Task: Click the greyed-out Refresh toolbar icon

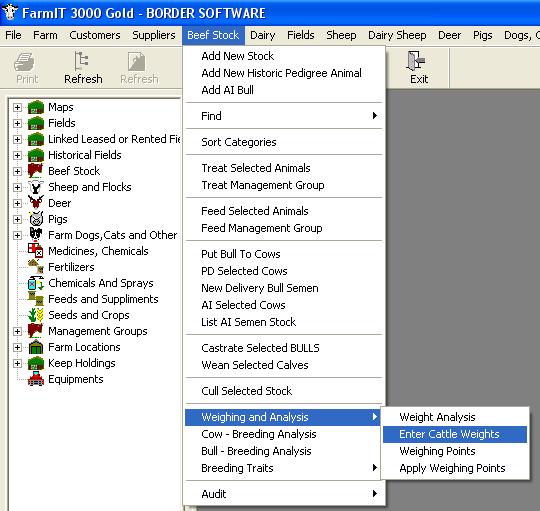Action: (x=136, y=61)
